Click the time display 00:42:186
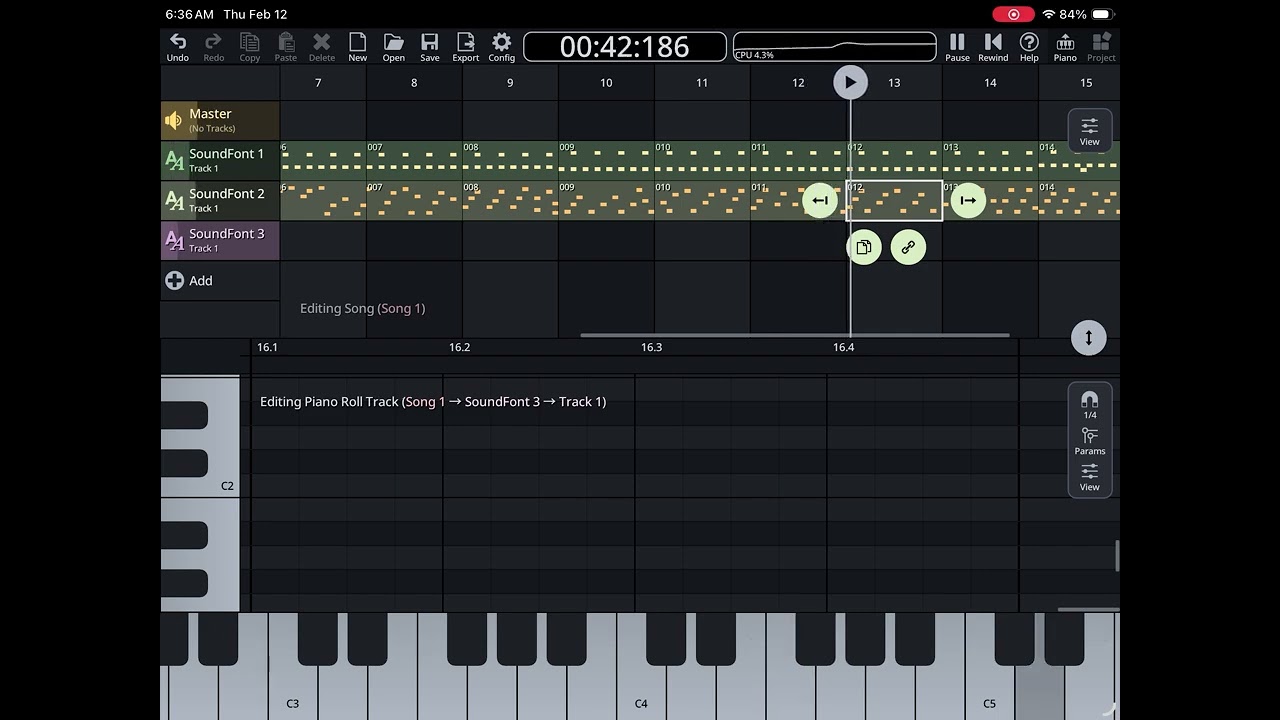The image size is (1280, 720). click(x=625, y=47)
